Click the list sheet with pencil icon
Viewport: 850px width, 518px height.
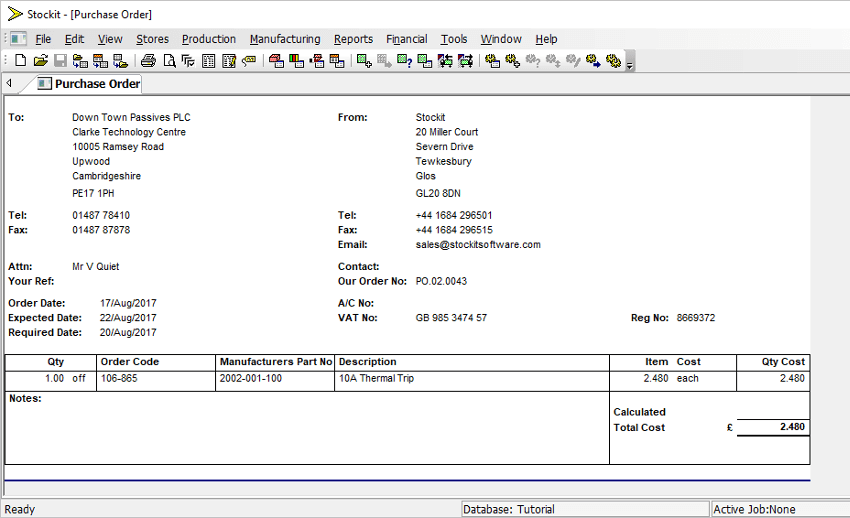coord(229,61)
